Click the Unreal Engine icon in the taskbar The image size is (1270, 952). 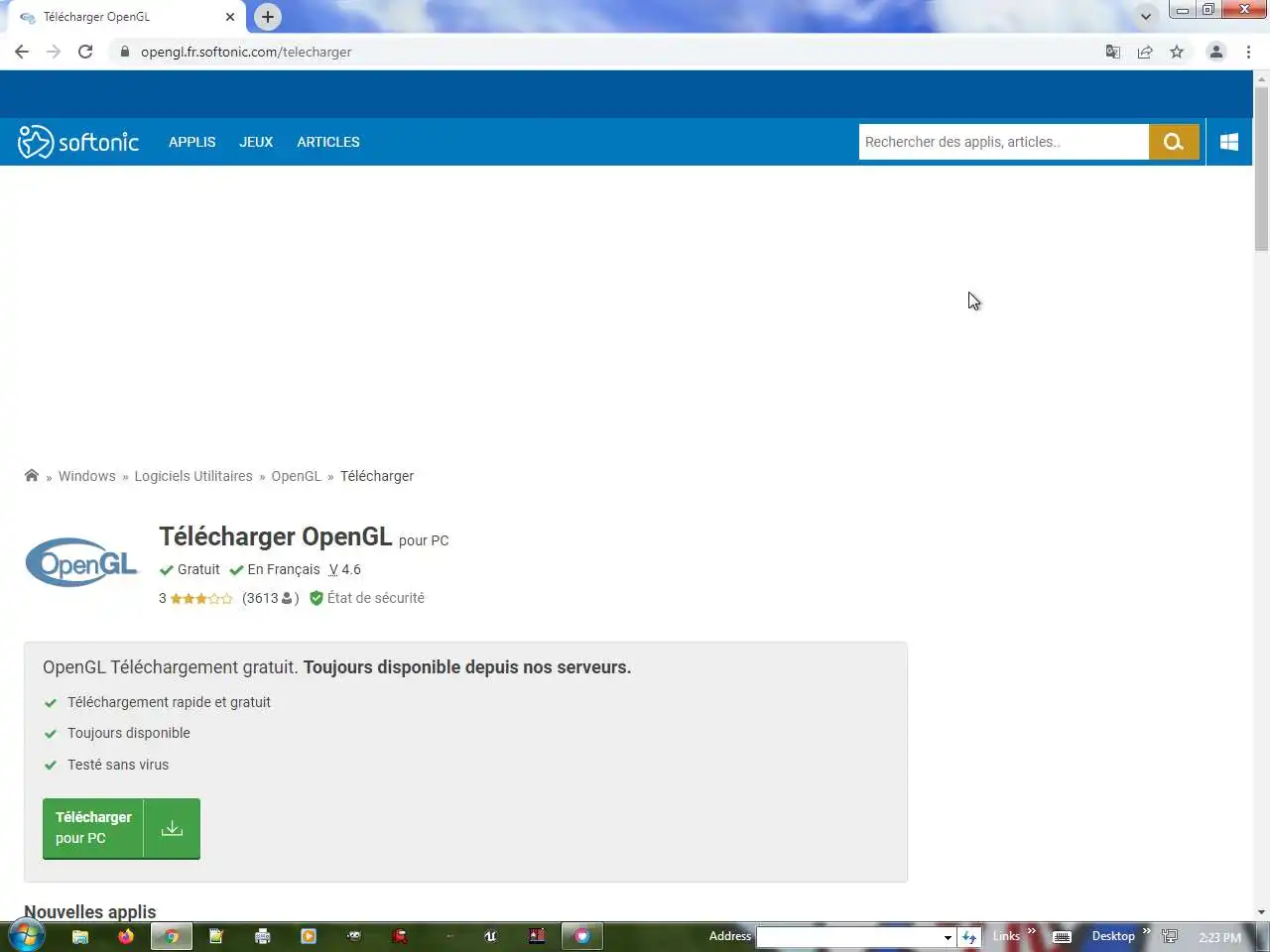[490, 936]
